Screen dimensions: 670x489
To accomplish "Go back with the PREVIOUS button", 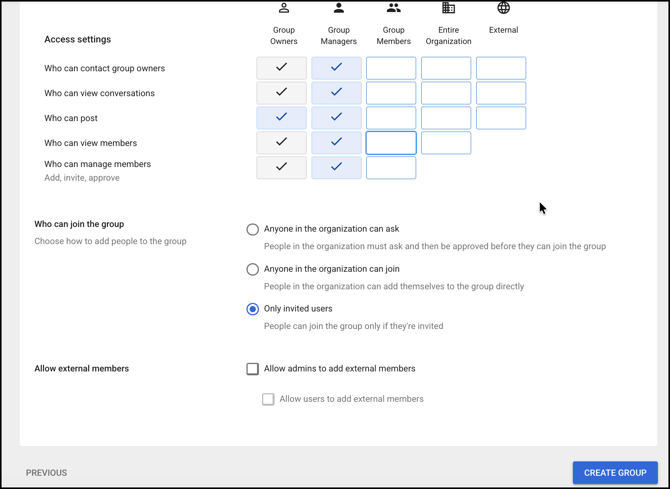I will pyautogui.click(x=46, y=473).
